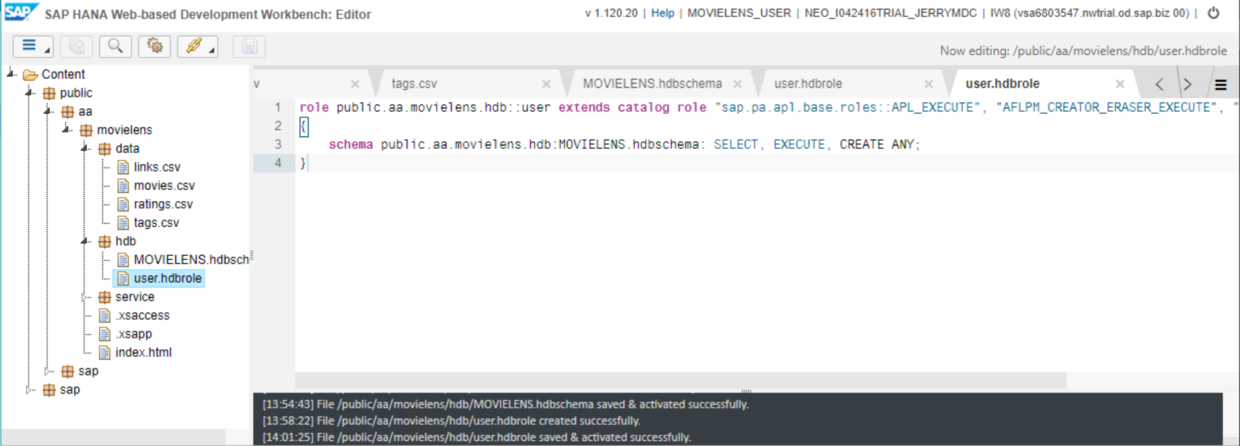Click the links.csv file icon
The image size is (1240, 446).
(x=123, y=167)
